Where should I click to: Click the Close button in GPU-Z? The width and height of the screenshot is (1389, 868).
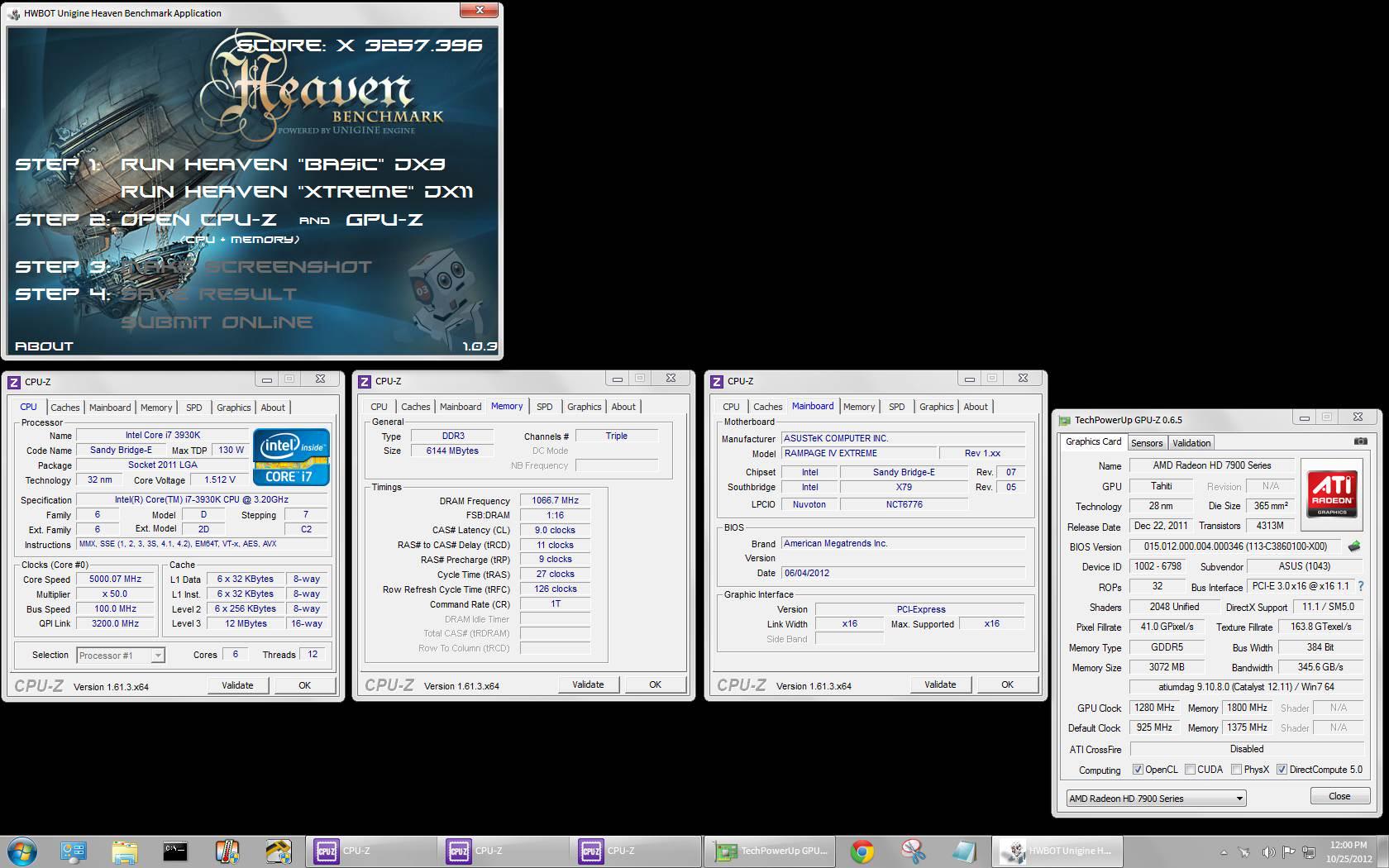click(x=1339, y=796)
